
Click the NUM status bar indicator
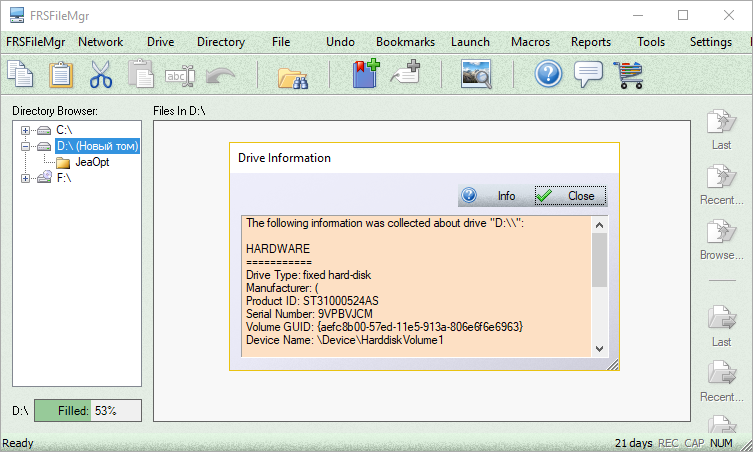click(x=721, y=443)
